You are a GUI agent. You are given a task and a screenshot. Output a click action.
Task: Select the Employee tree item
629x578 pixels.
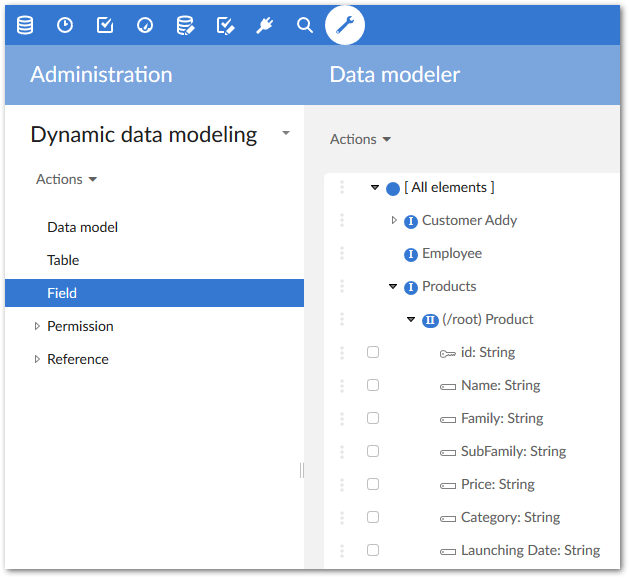451,253
